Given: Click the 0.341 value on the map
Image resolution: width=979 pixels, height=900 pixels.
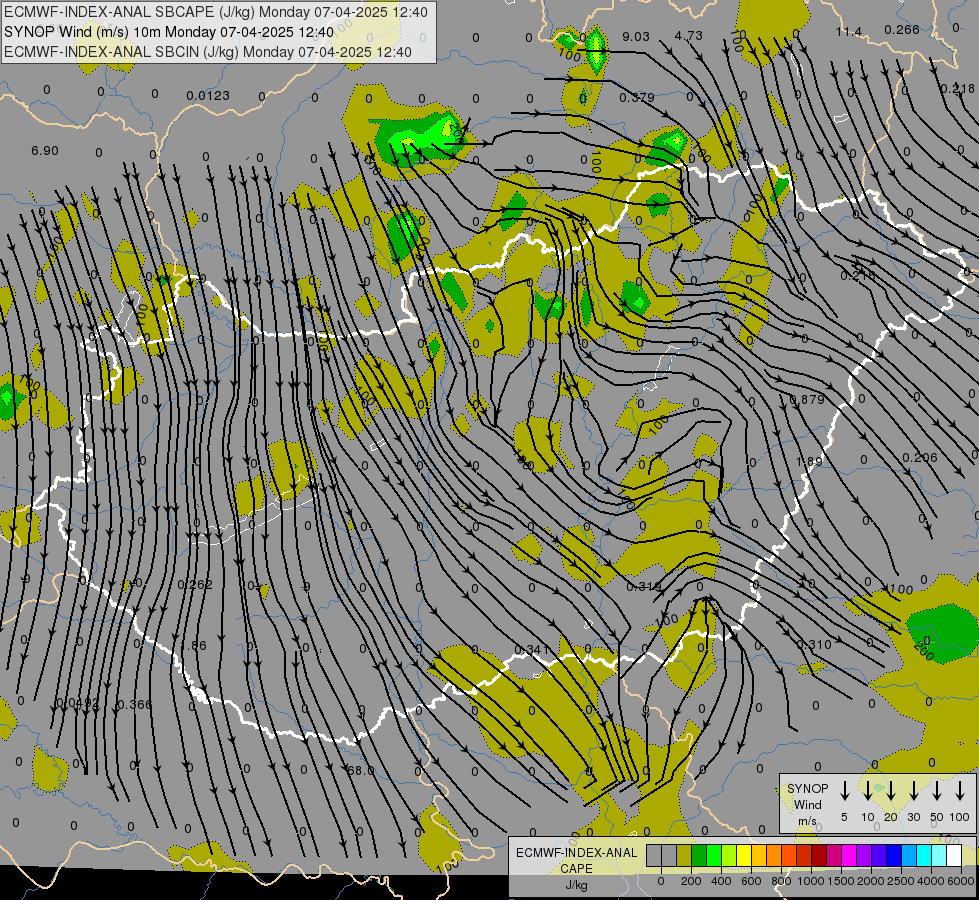Looking at the screenshot, I should (531, 650).
